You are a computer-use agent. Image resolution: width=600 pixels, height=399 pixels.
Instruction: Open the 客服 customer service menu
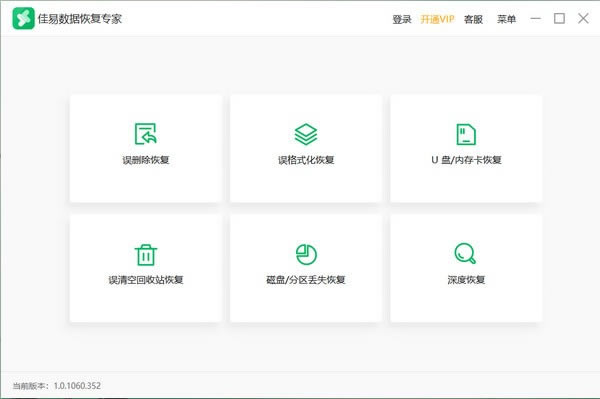coord(473,19)
